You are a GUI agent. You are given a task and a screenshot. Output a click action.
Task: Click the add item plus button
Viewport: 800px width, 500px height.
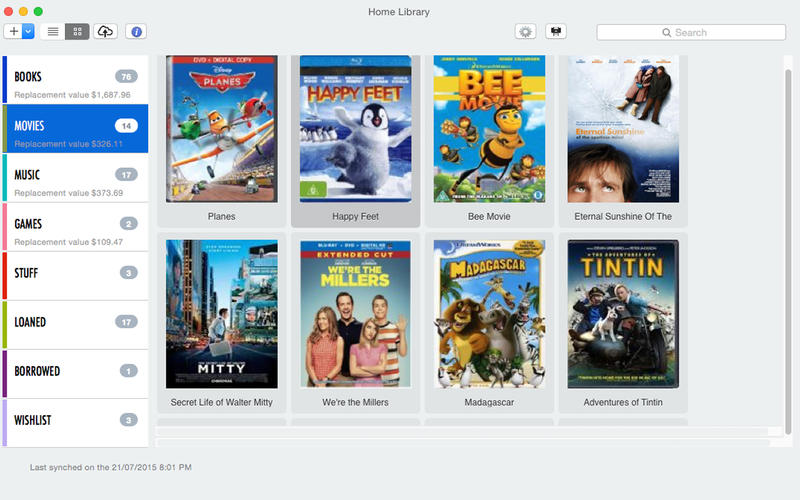coord(13,32)
